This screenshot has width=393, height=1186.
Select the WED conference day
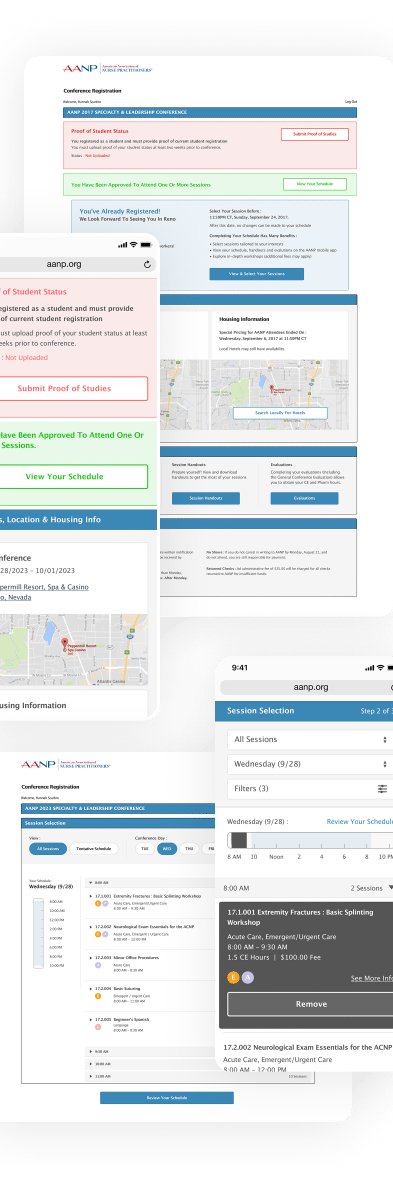tap(167, 849)
